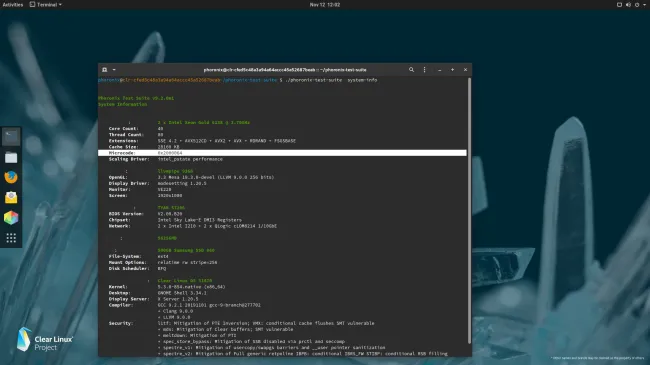Click the new tab icon in terminal header
Image resolution: width=650 pixels, height=365 pixels.
(105, 70)
